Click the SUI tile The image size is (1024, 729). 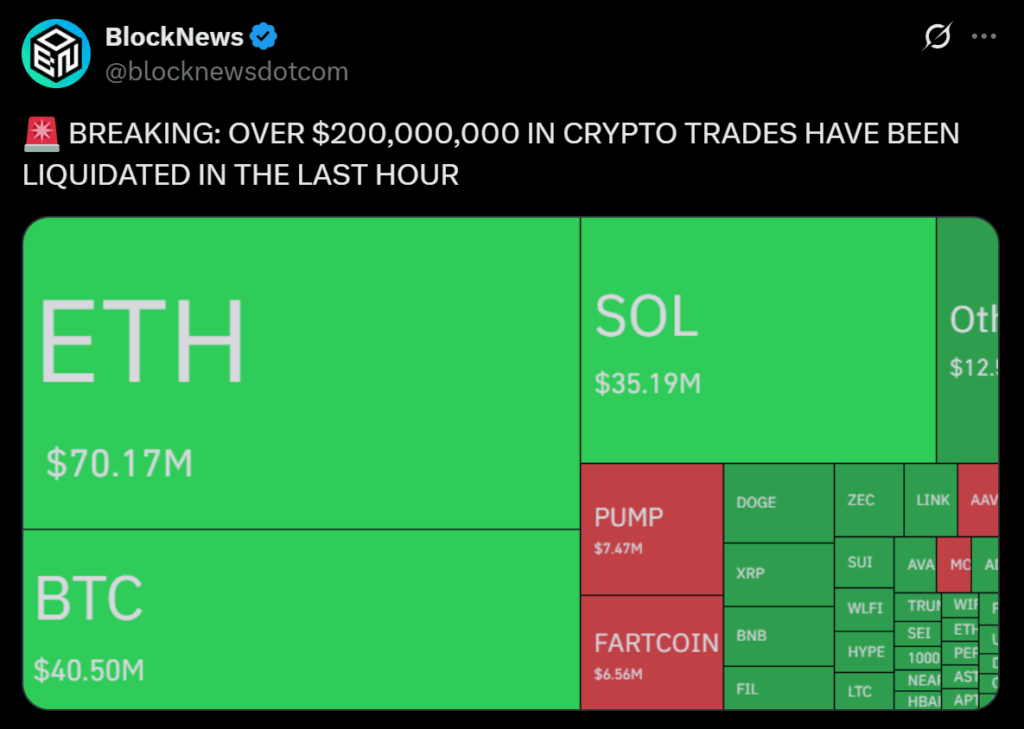pos(863,563)
